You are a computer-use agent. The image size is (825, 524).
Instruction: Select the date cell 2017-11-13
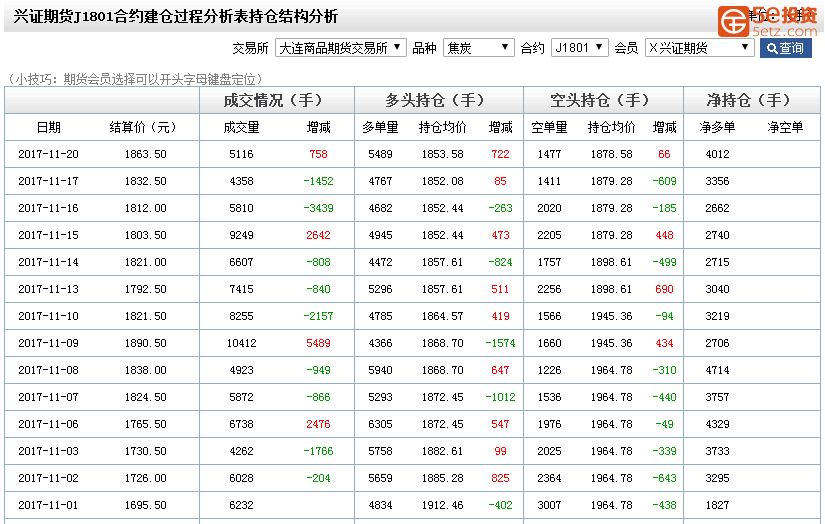48,289
